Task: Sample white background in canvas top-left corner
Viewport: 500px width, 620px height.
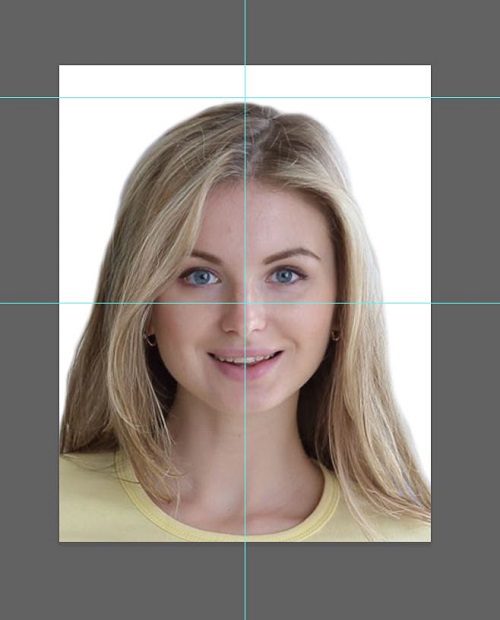Action: coord(79,81)
